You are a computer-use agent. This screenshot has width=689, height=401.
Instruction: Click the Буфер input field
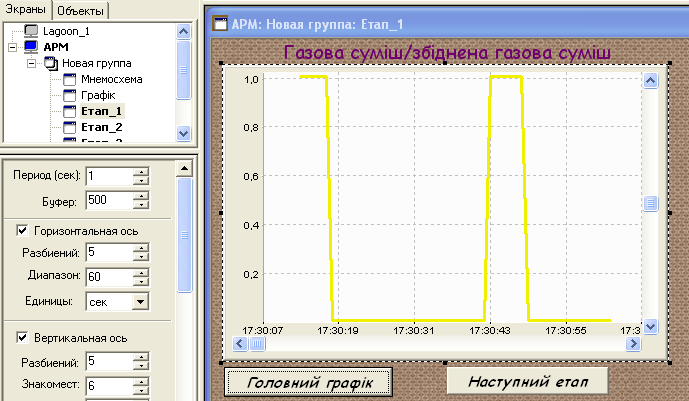[109, 200]
